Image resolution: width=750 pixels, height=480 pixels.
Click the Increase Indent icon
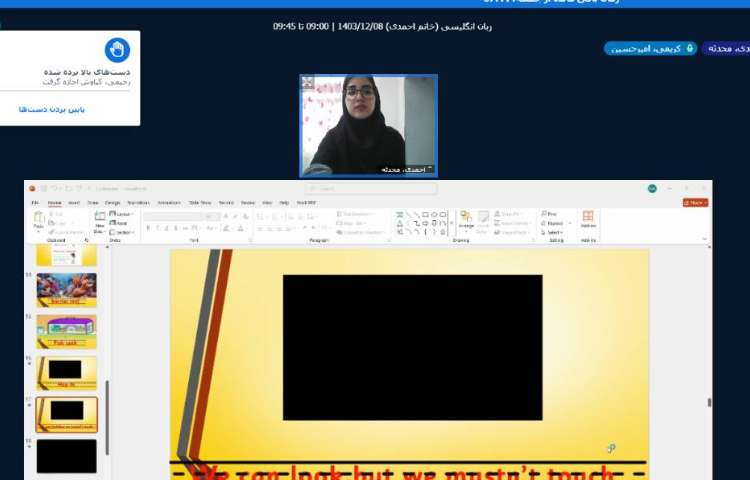point(301,217)
